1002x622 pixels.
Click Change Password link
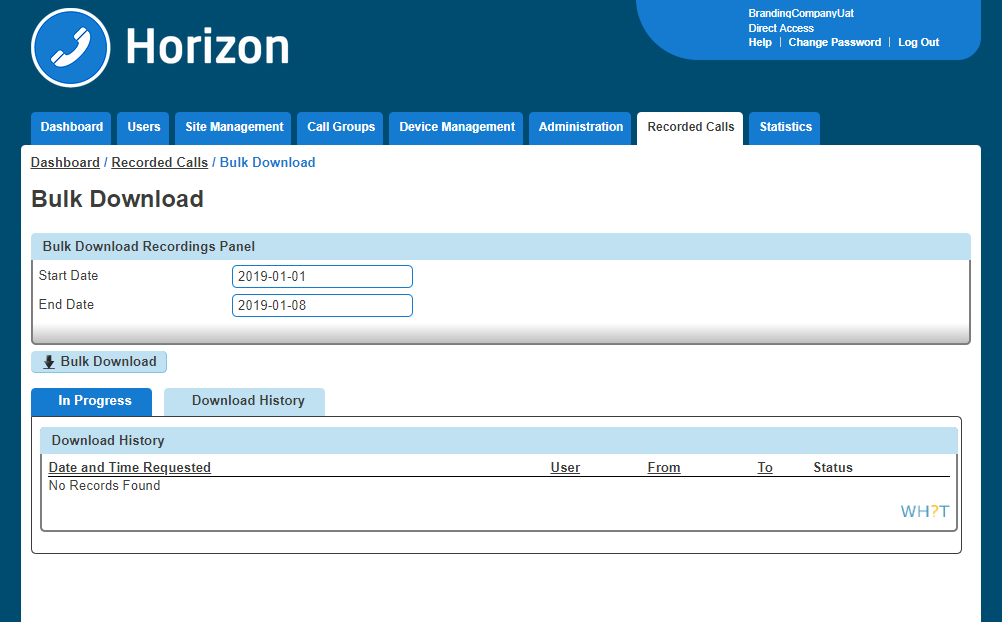(x=834, y=42)
